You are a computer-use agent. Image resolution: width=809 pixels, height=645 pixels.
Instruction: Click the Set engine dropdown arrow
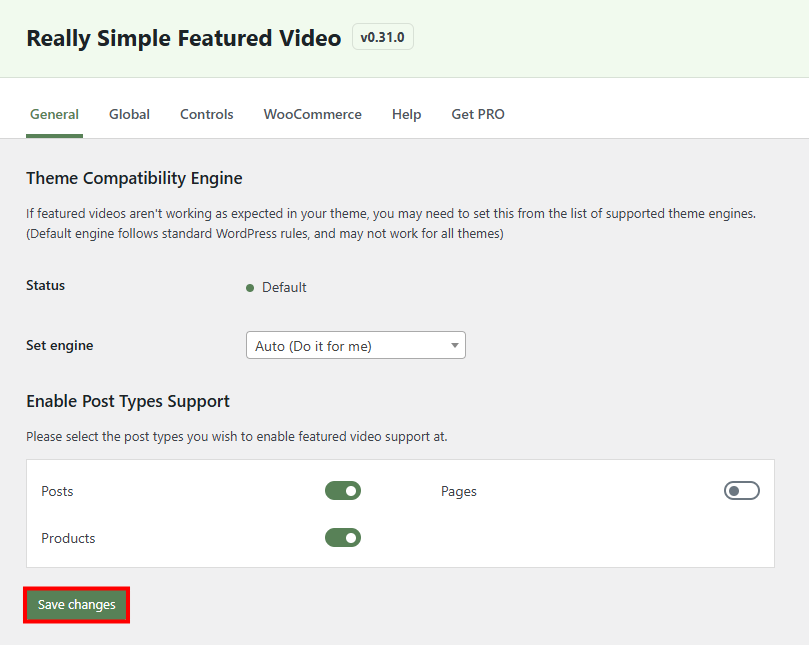pos(455,344)
